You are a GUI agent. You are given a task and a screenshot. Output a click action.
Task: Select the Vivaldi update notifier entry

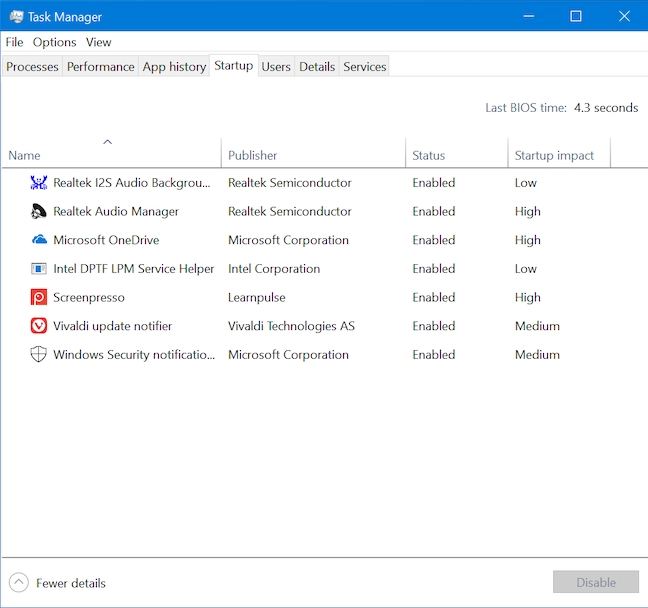112,326
